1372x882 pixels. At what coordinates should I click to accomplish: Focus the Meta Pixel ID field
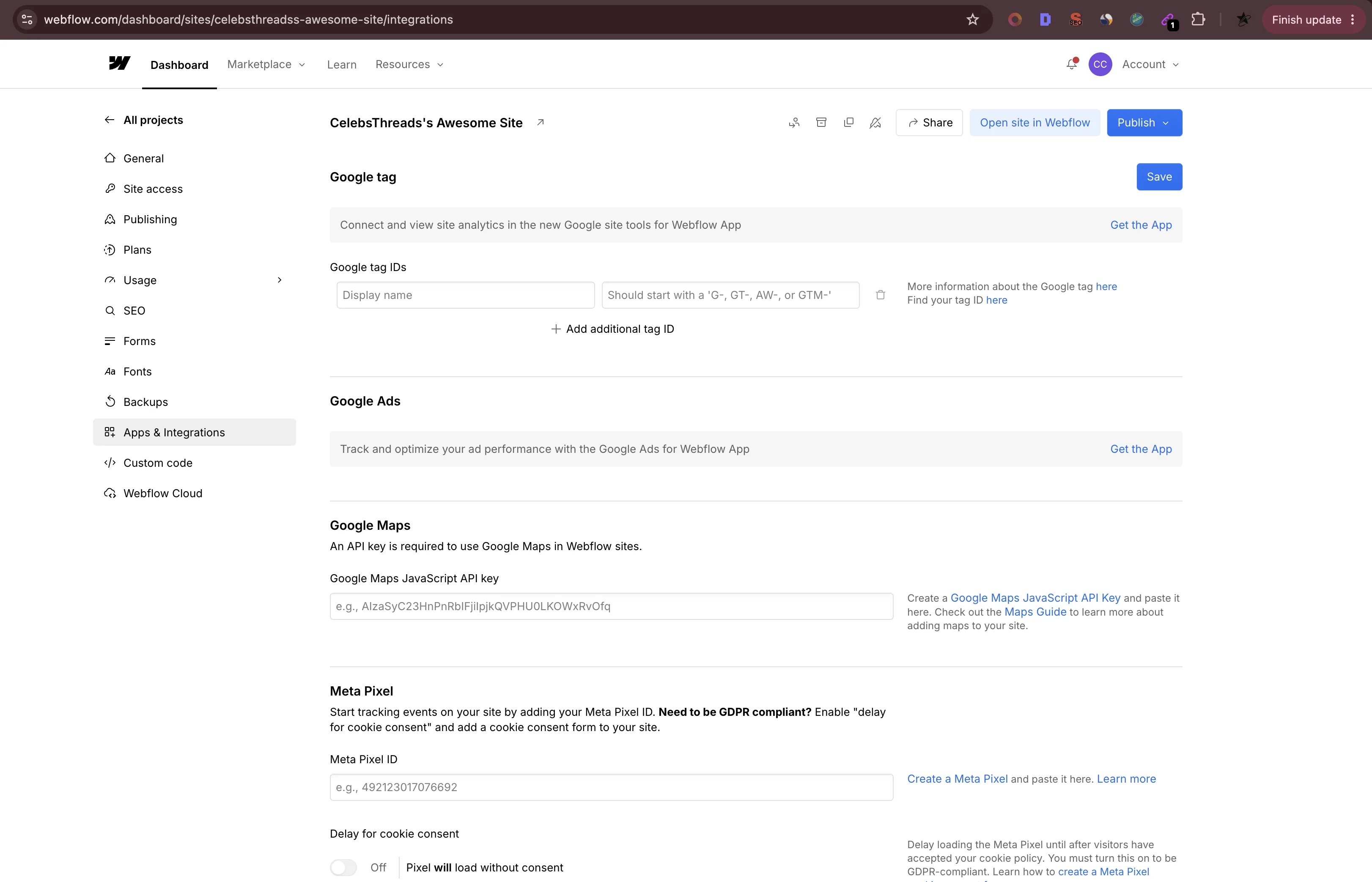611,787
